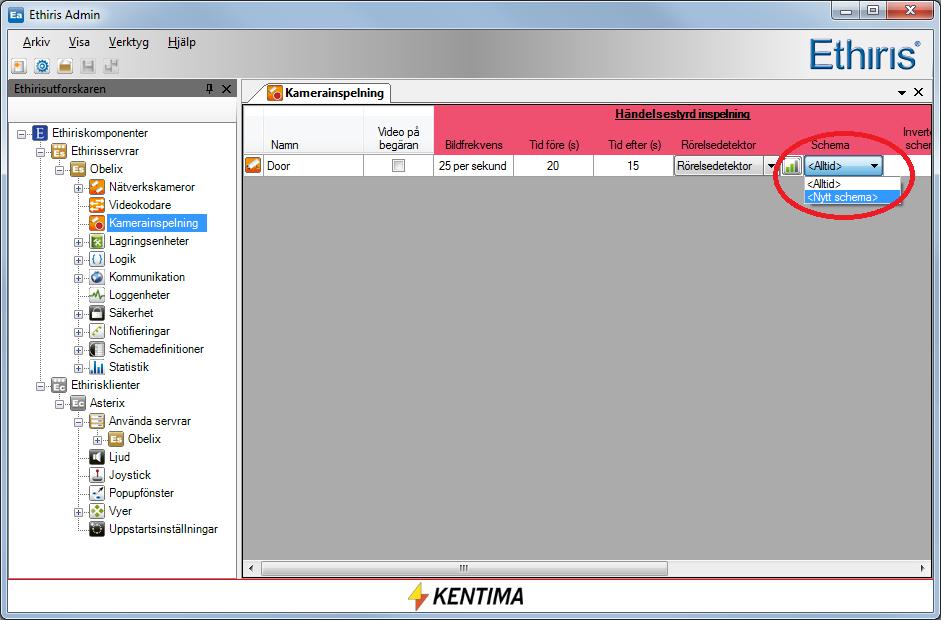
Task: Expand the Vyer node
Action: (79, 512)
